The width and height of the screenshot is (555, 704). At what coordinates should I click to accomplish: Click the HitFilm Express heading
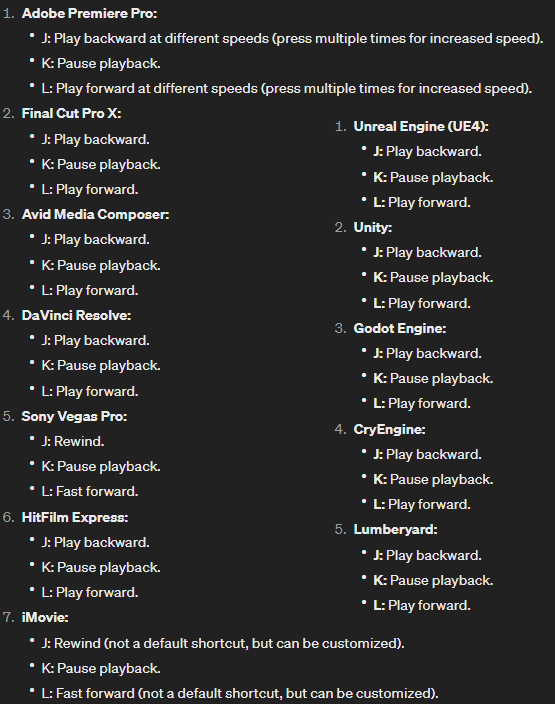[x=75, y=518]
